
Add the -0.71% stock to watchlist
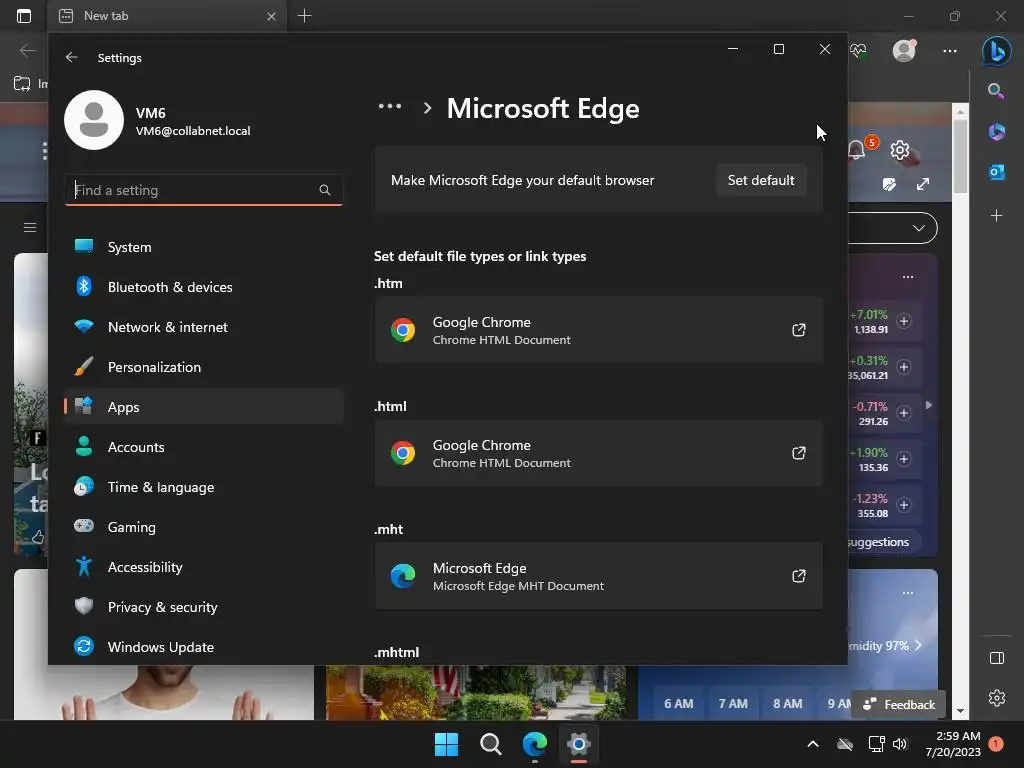[x=904, y=413]
